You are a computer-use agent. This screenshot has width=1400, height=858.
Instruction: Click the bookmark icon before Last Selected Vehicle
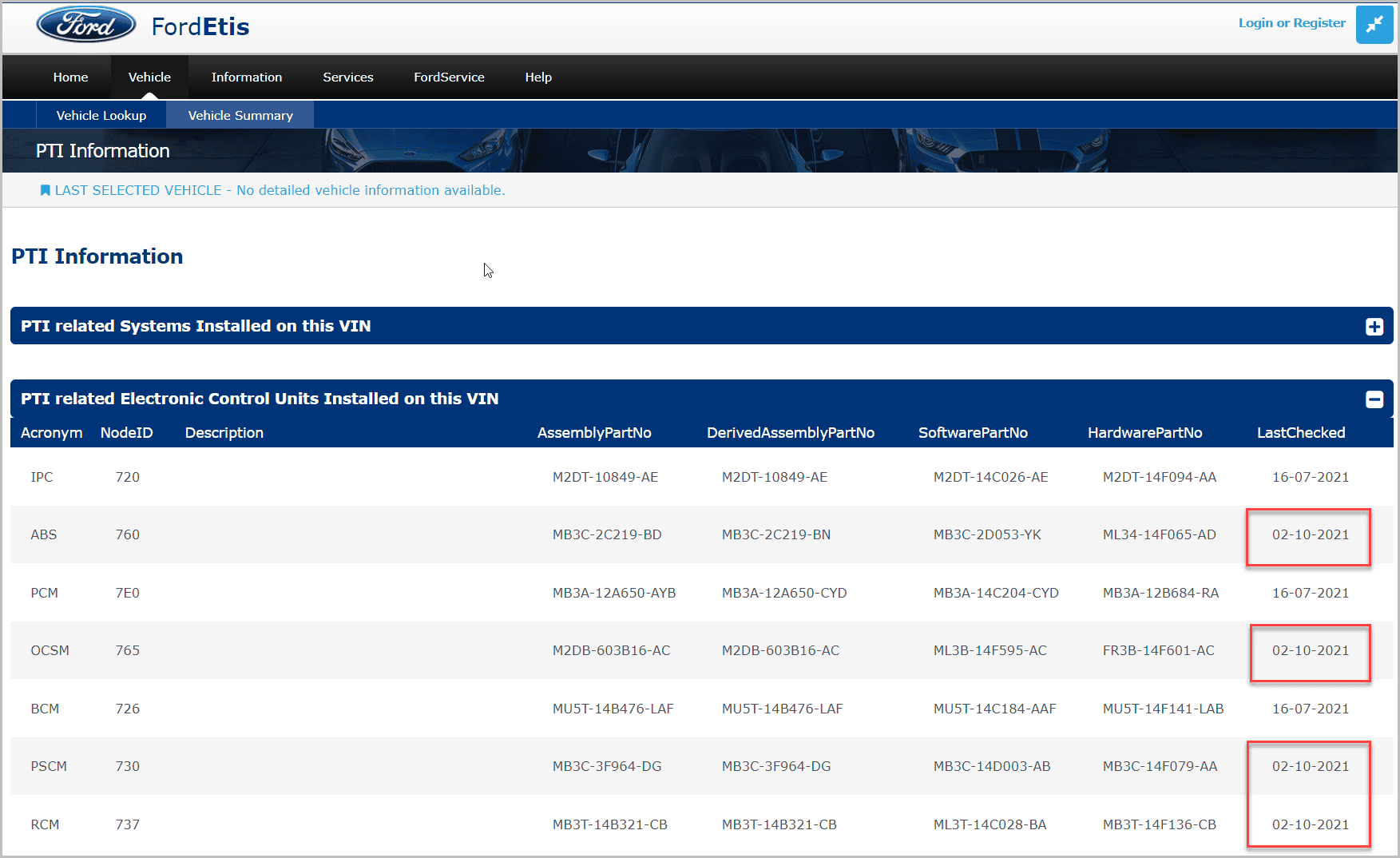pos(46,190)
